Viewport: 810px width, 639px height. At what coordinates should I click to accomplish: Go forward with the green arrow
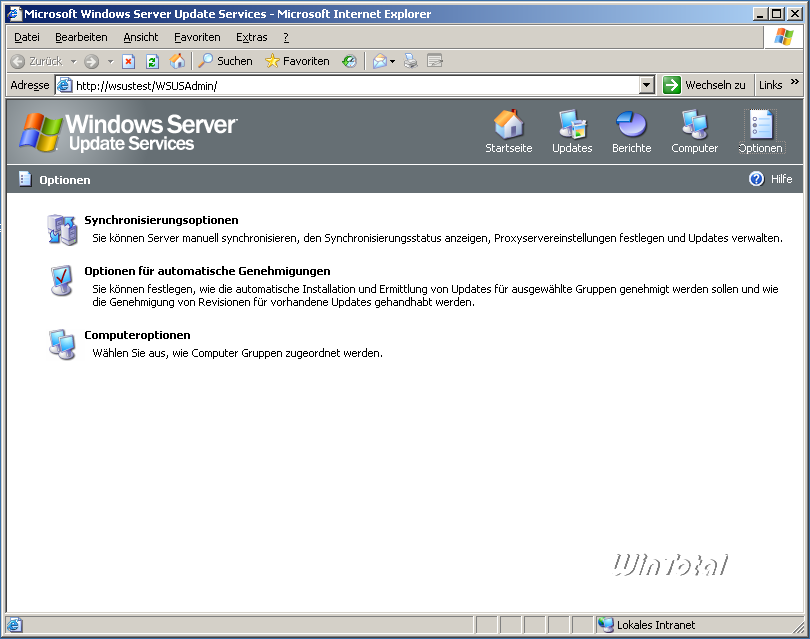(91, 61)
